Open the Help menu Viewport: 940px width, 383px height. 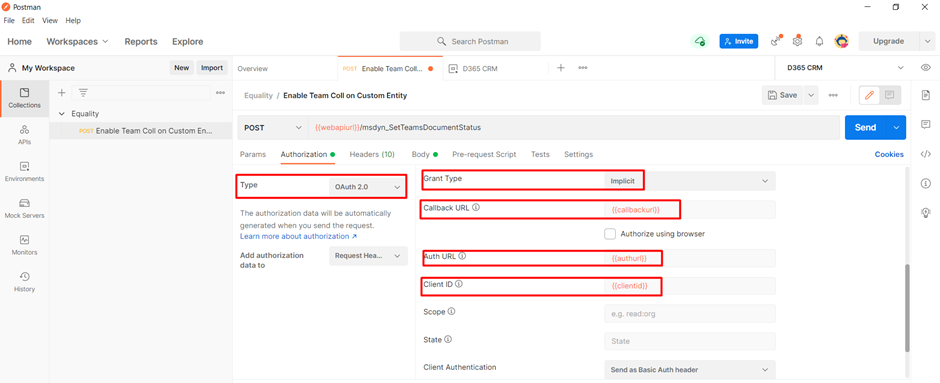(73, 20)
